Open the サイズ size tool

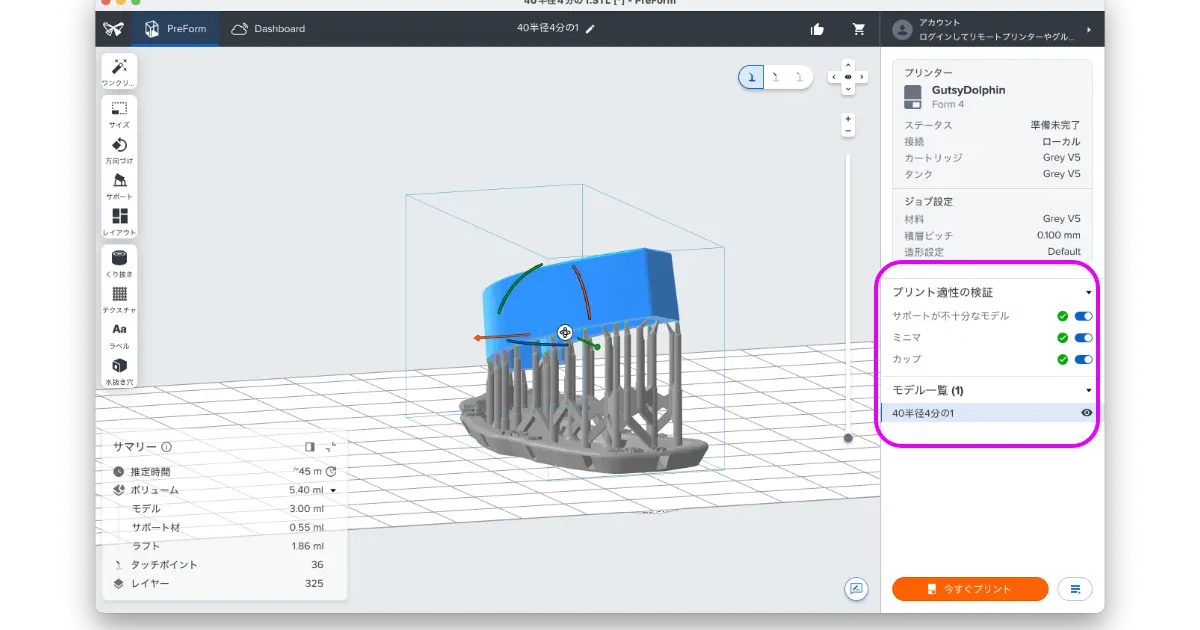(119, 114)
